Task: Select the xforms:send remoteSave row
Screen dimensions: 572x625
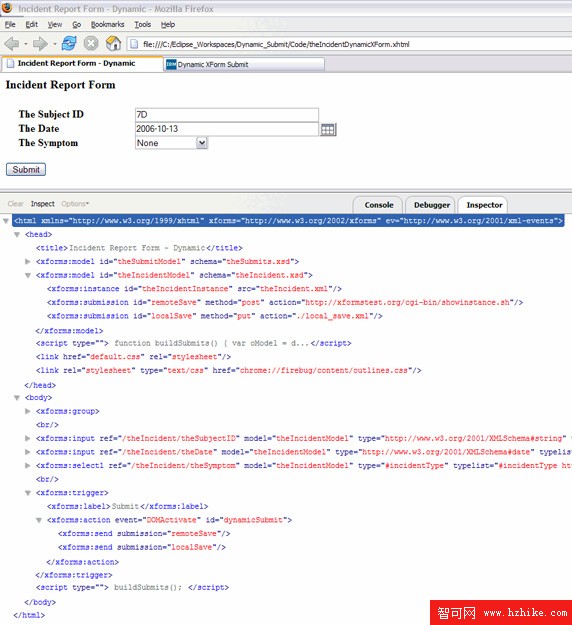Action: [144, 533]
